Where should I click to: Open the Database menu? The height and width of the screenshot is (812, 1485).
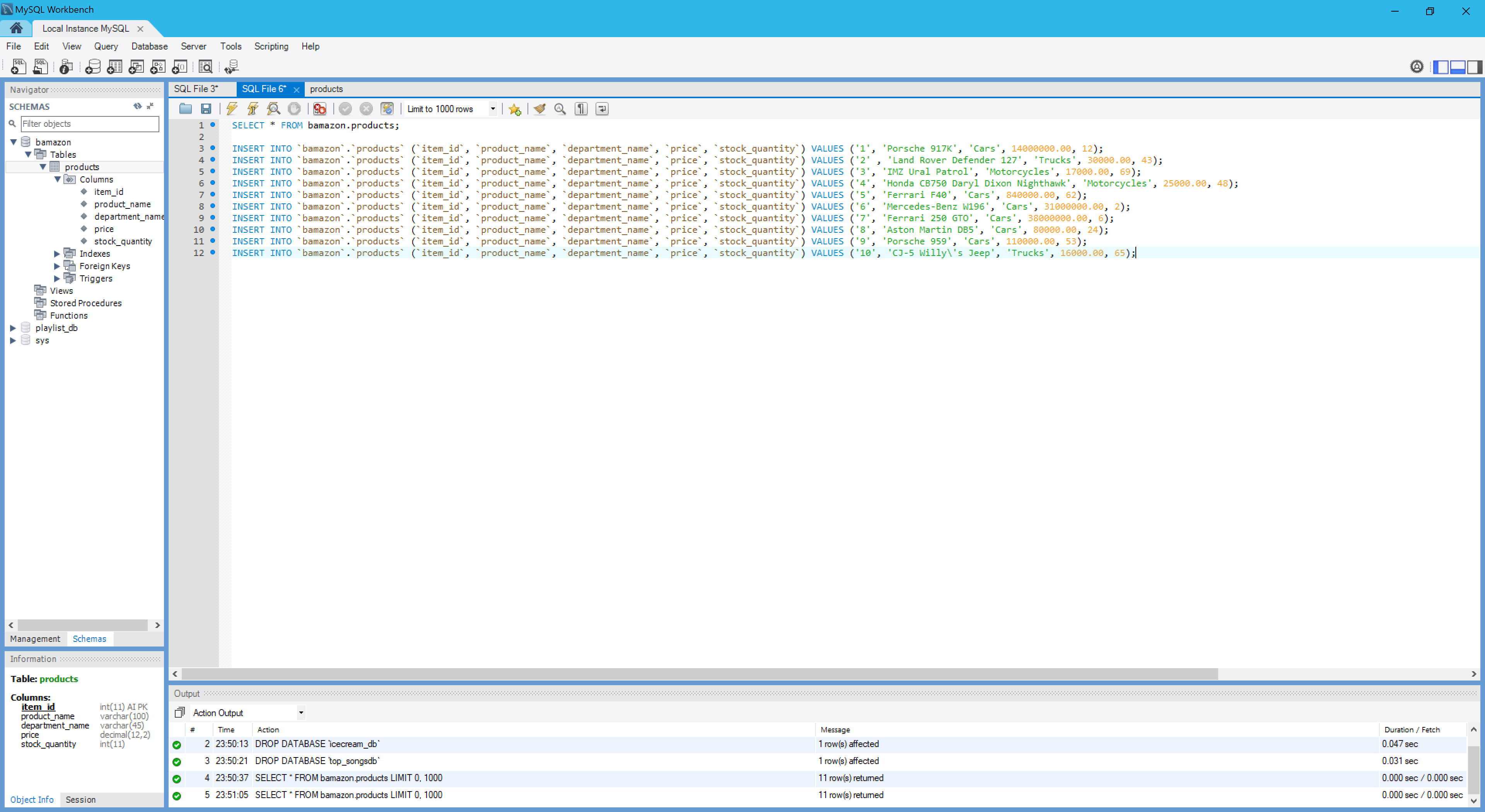pyautogui.click(x=149, y=46)
